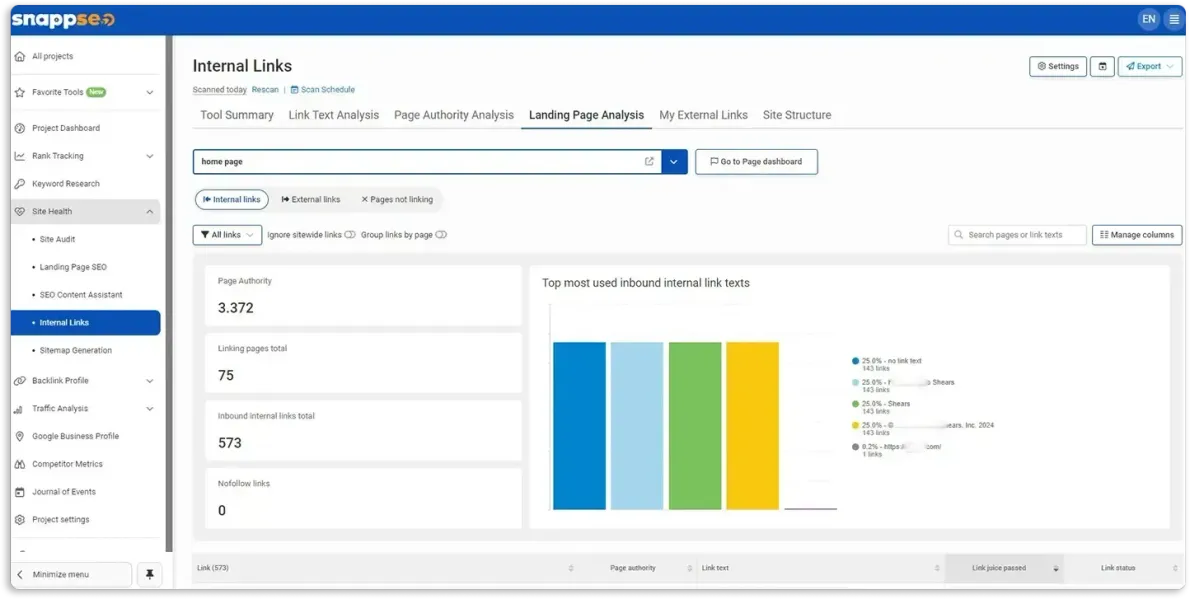Click the snappseo logo

click(63, 20)
